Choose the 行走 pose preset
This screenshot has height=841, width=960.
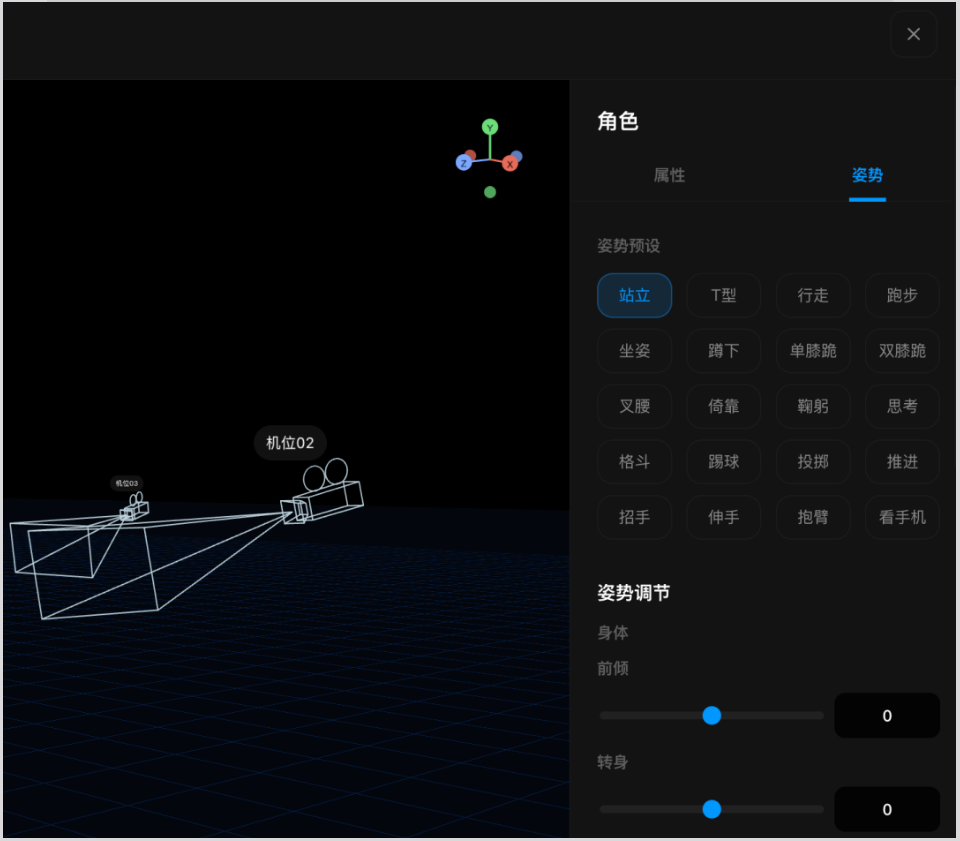[812, 296]
